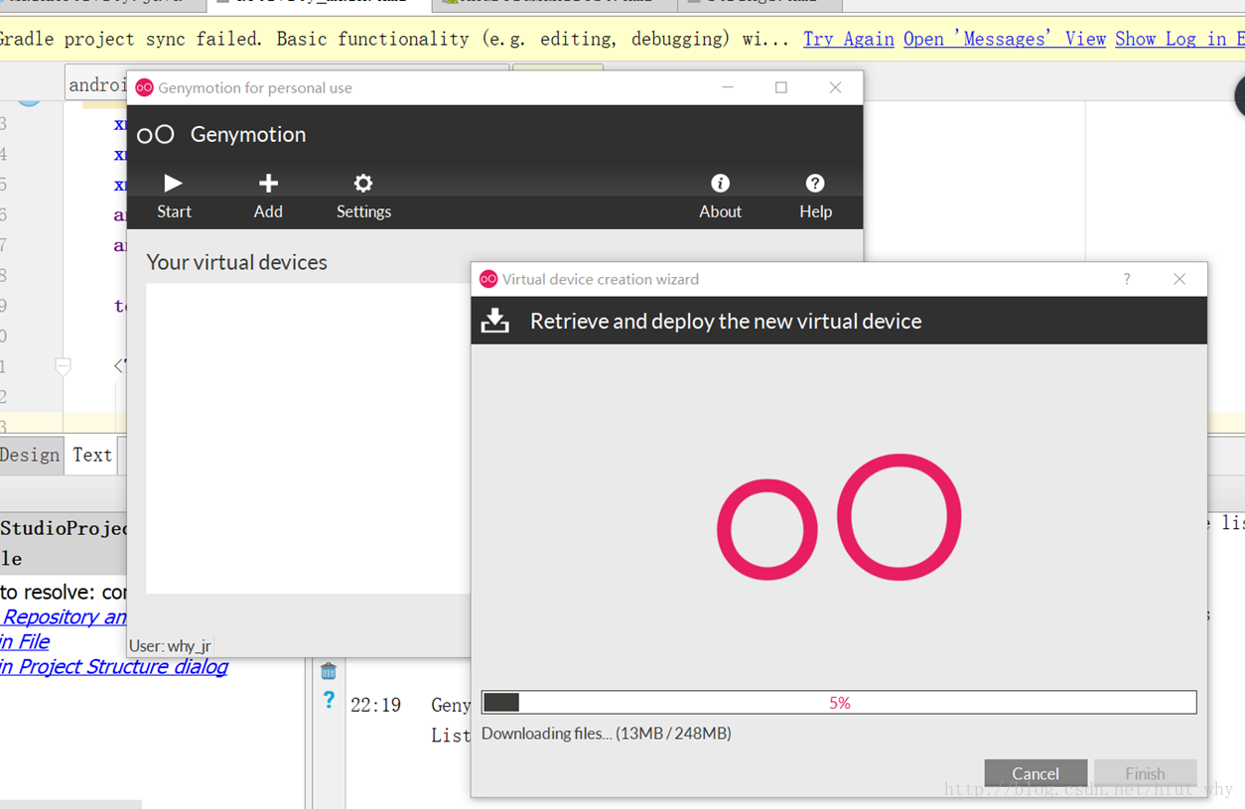This screenshot has height=809, width=1245.
Task: Click the blue question mark icon
Action: coord(328,700)
